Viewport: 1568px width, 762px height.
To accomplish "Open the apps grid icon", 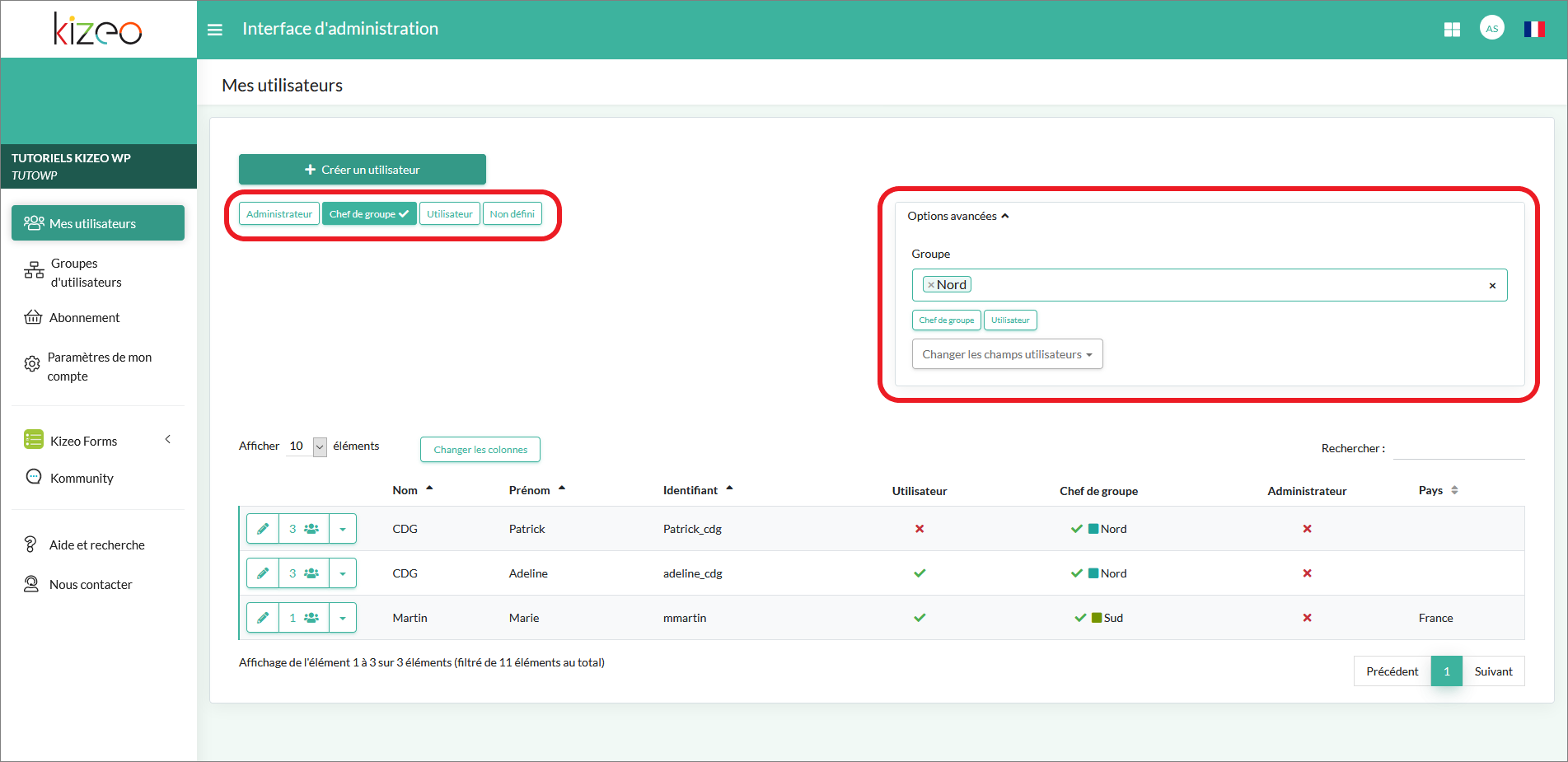I will [x=1452, y=30].
